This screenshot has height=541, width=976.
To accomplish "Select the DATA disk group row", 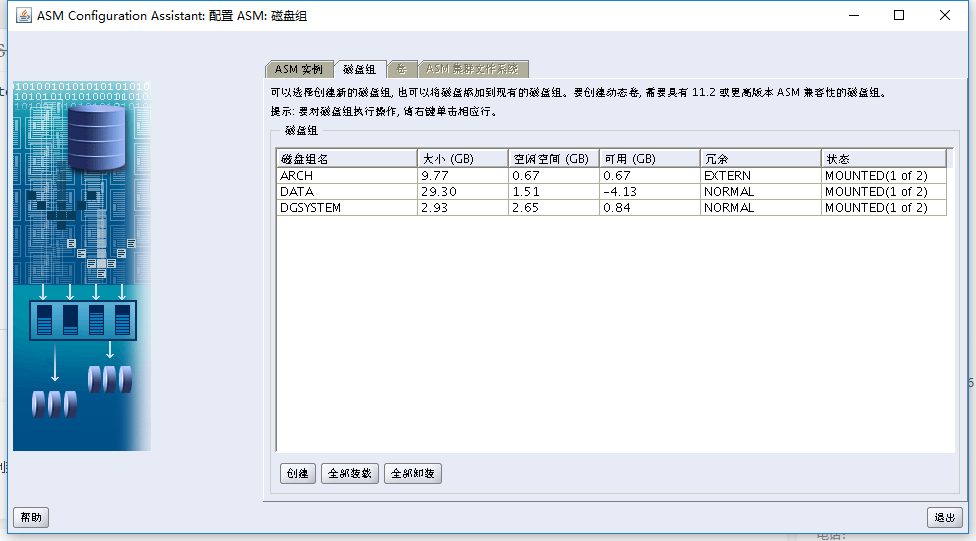I will tap(611, 192).
